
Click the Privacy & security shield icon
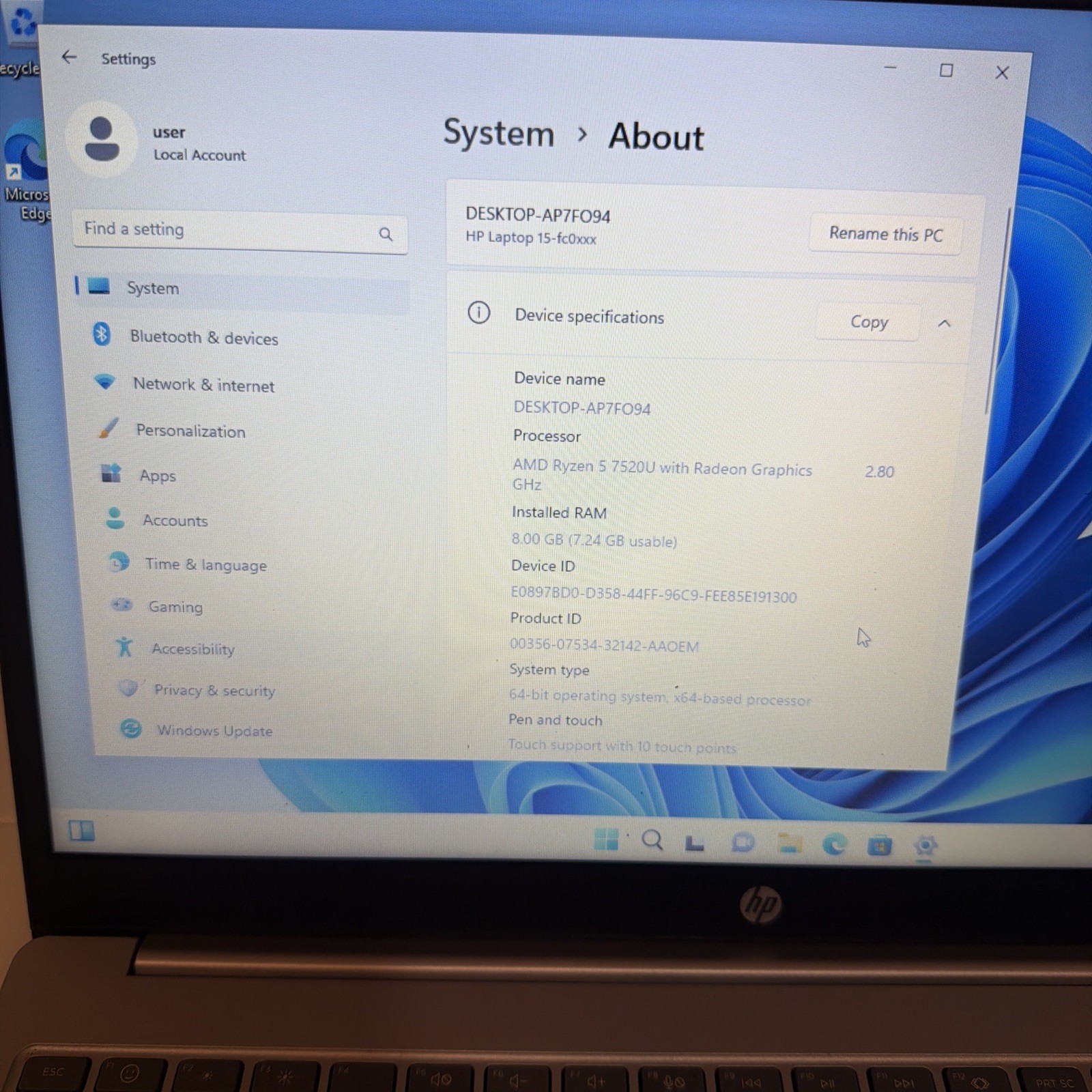coord(128,687)
